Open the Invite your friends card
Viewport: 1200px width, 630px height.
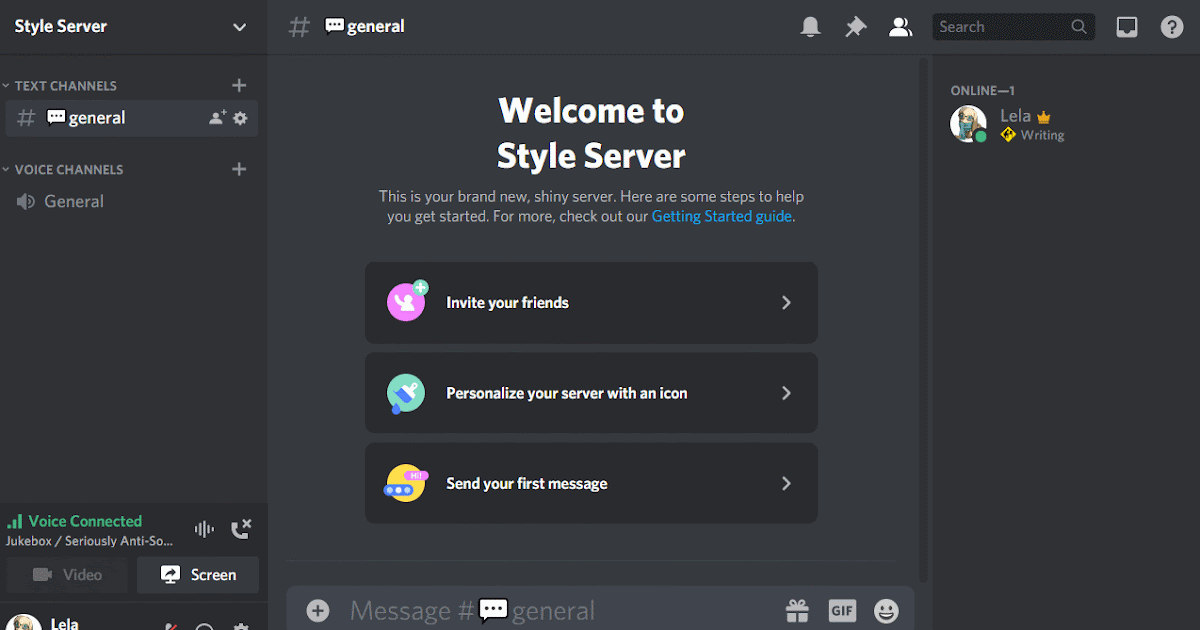pyautogui.click(x=591, y=303)
